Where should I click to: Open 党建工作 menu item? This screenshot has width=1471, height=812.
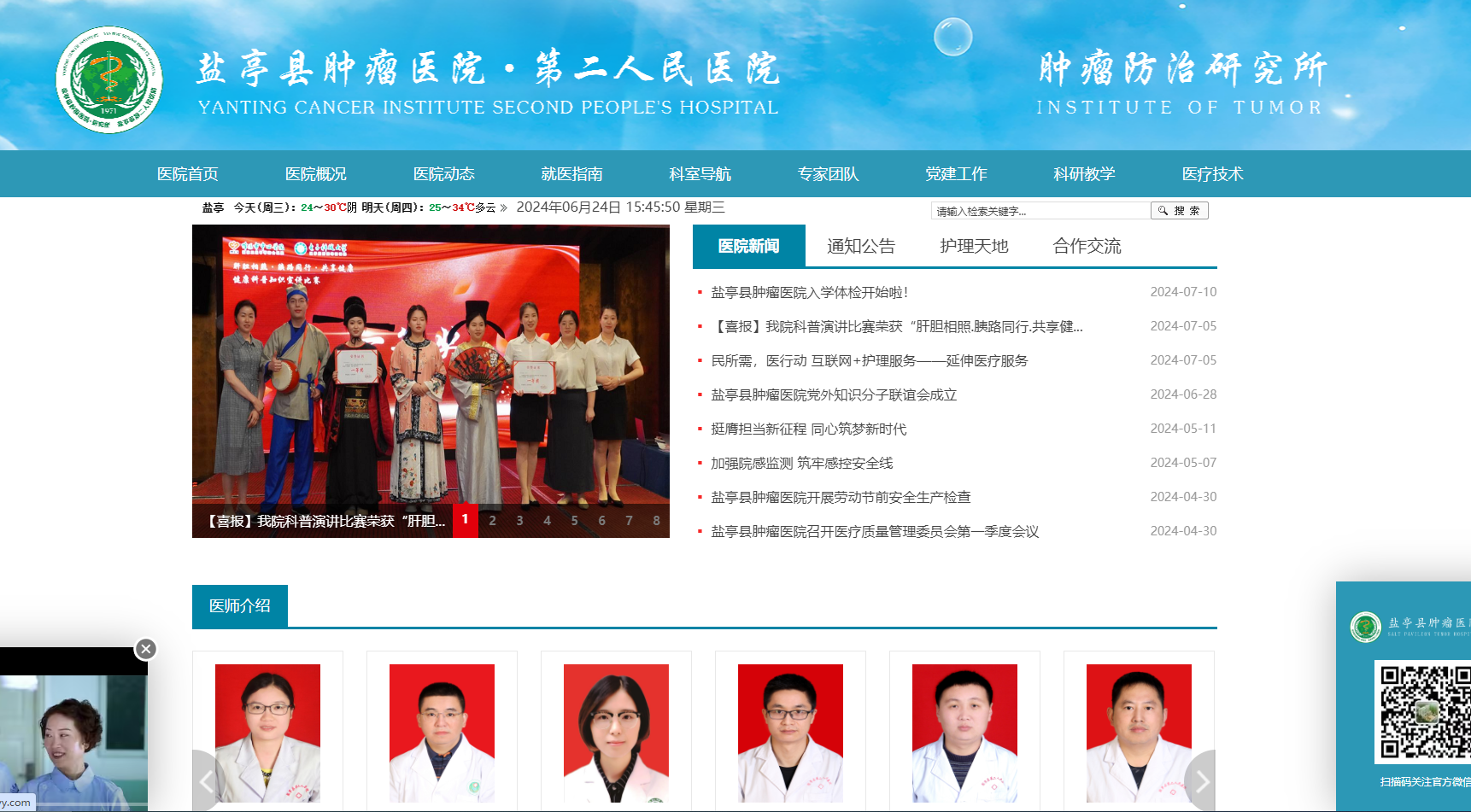click(x=957, y=174)
